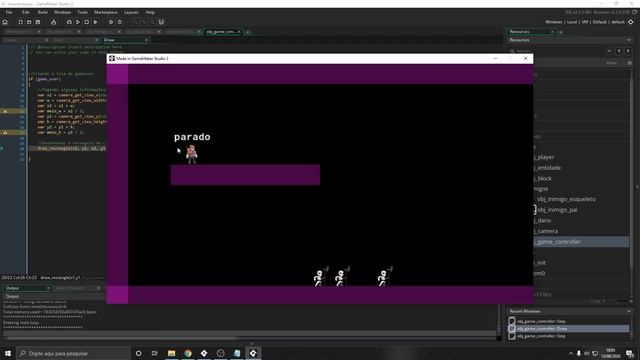This screenshot has width=640, height=360.
Task: Click the Create Executable toolbar icon
Action: pyautogui.click(x=53, y=22)
